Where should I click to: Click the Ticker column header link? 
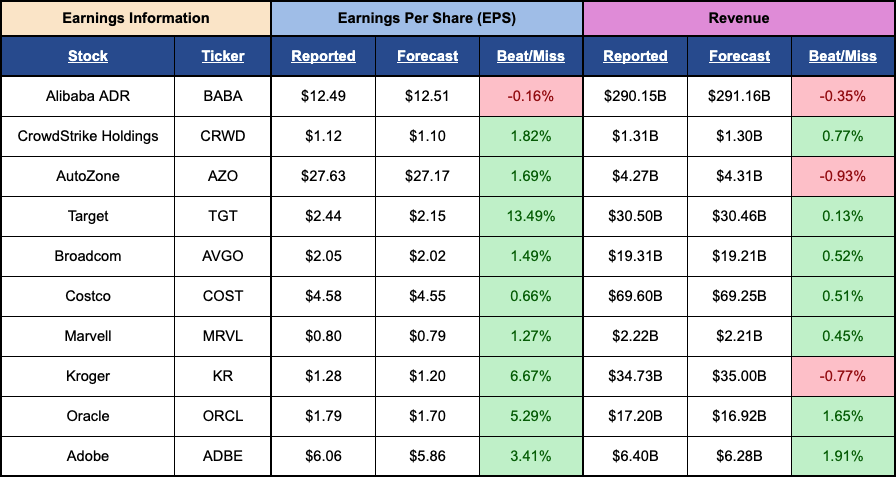[222, 56]
